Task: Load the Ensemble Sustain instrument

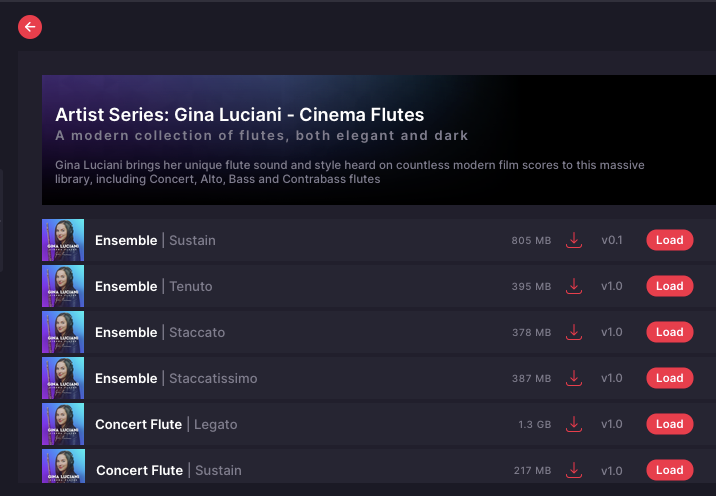Action: click(669, 240)
